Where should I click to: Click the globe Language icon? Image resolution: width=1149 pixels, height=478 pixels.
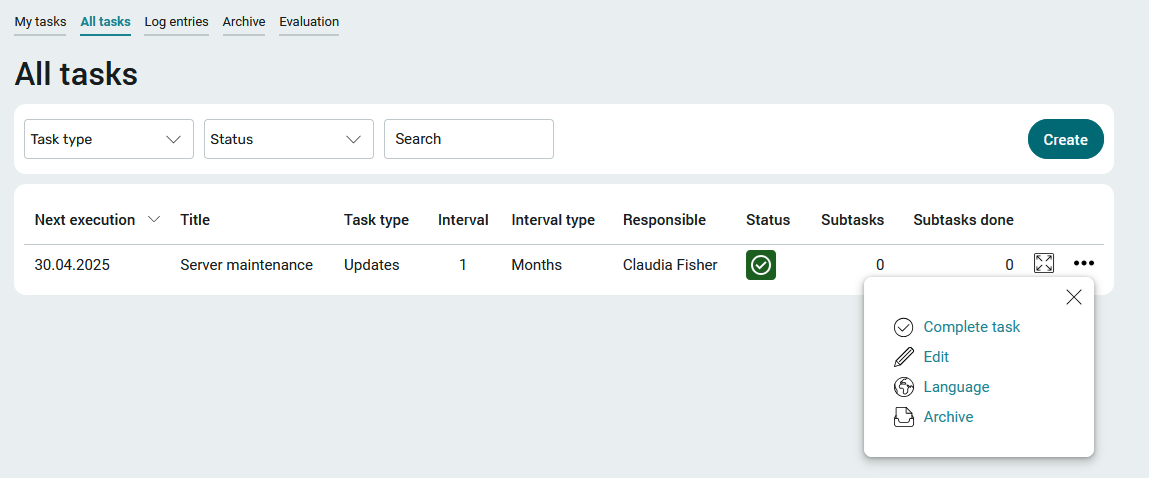coord(904,387)
